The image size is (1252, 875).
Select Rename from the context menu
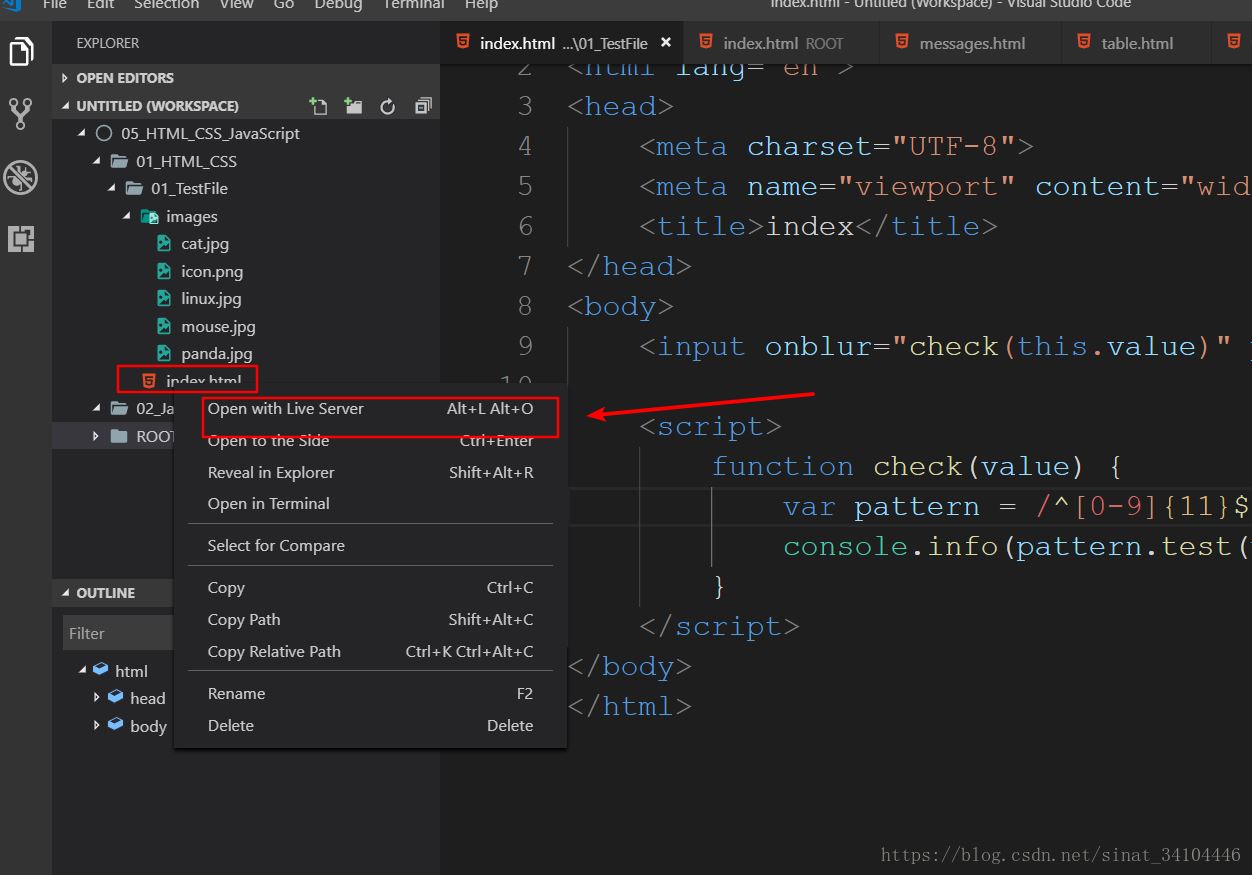(x=236, y=694)
